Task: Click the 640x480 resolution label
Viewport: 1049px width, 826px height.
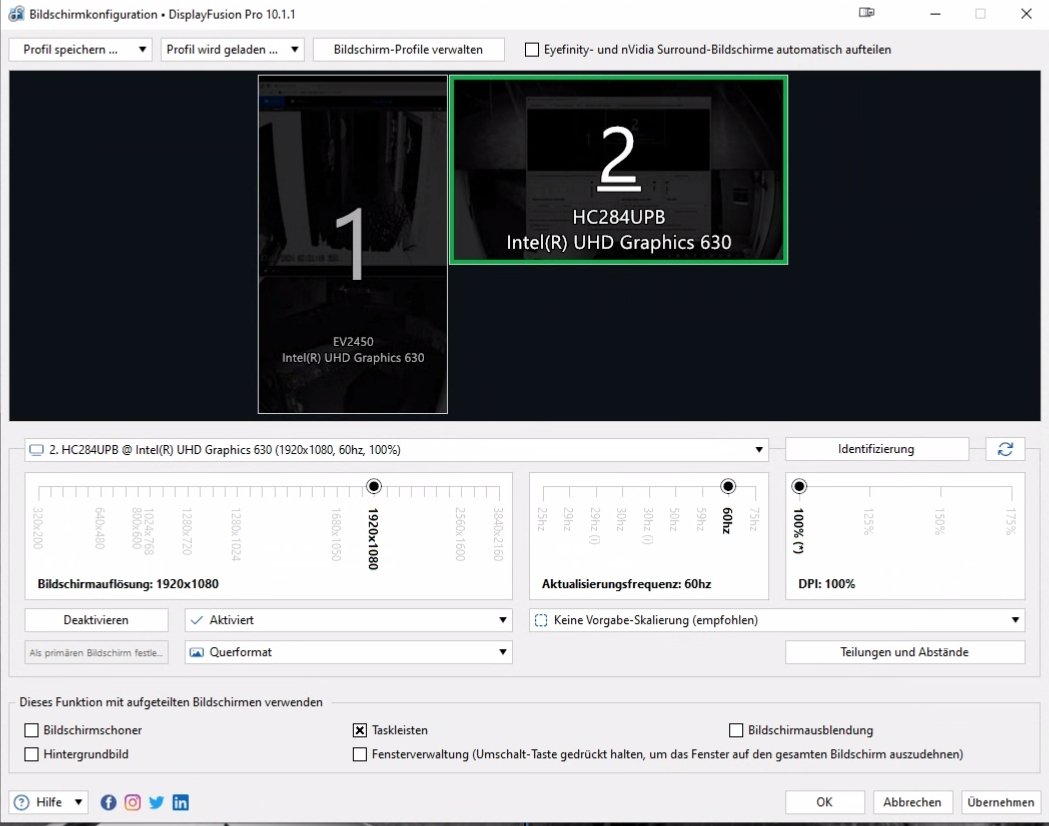Action: pos(100,528)
